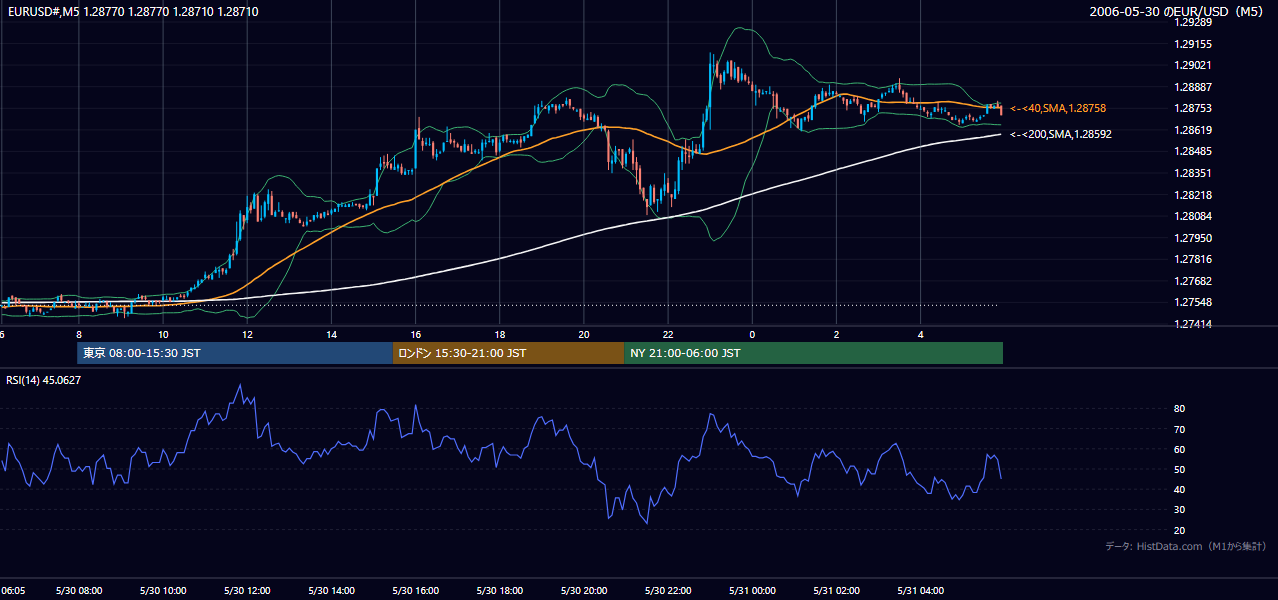The width and height of the screenshot is (1278, 600).
Task: Click the 5/31 02:00 time label
Action: coord(836,591)
